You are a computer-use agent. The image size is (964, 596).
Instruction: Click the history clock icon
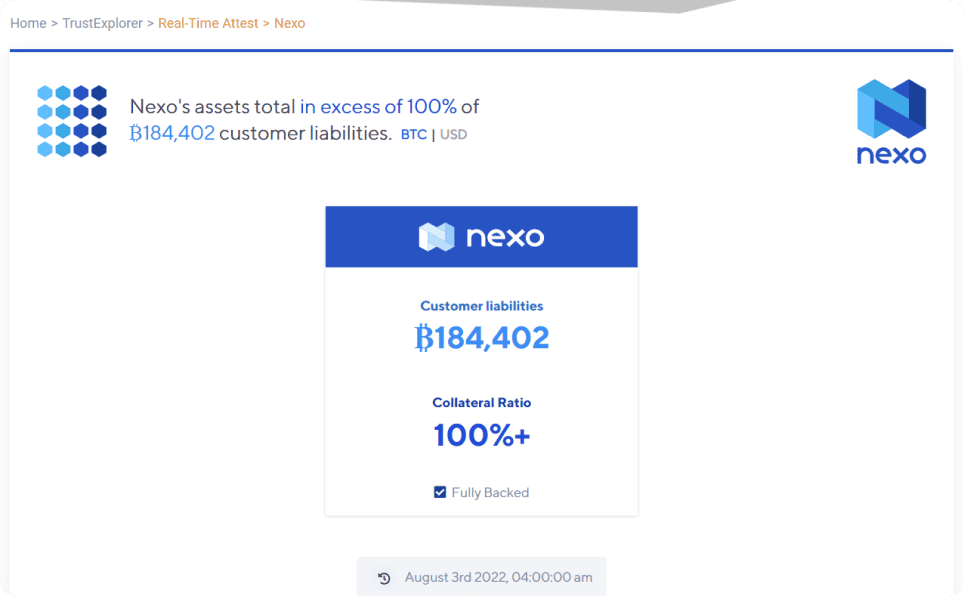[384, 578]
